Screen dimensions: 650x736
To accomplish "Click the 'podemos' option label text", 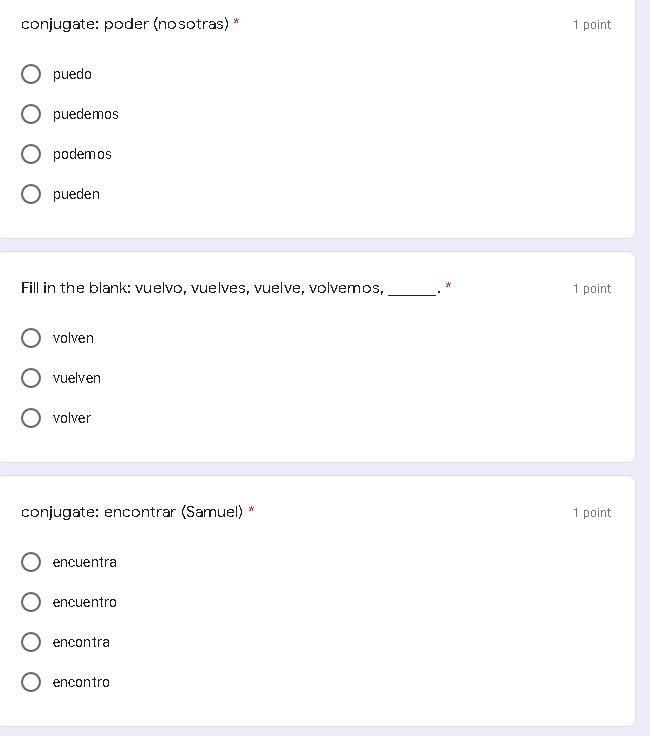I will click(82, 154).
